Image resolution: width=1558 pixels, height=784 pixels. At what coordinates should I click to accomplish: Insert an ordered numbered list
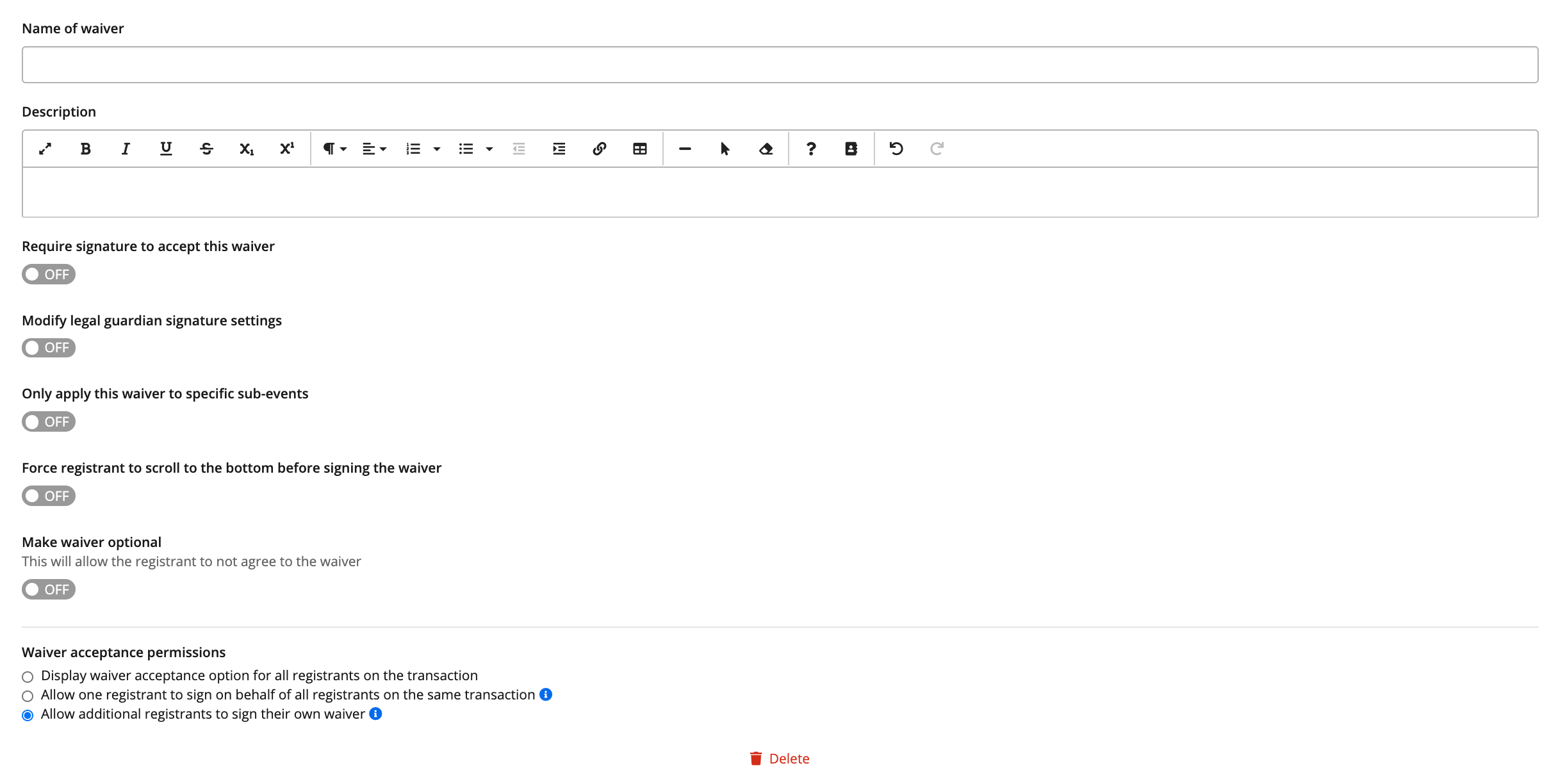click(x=413, y=149)
